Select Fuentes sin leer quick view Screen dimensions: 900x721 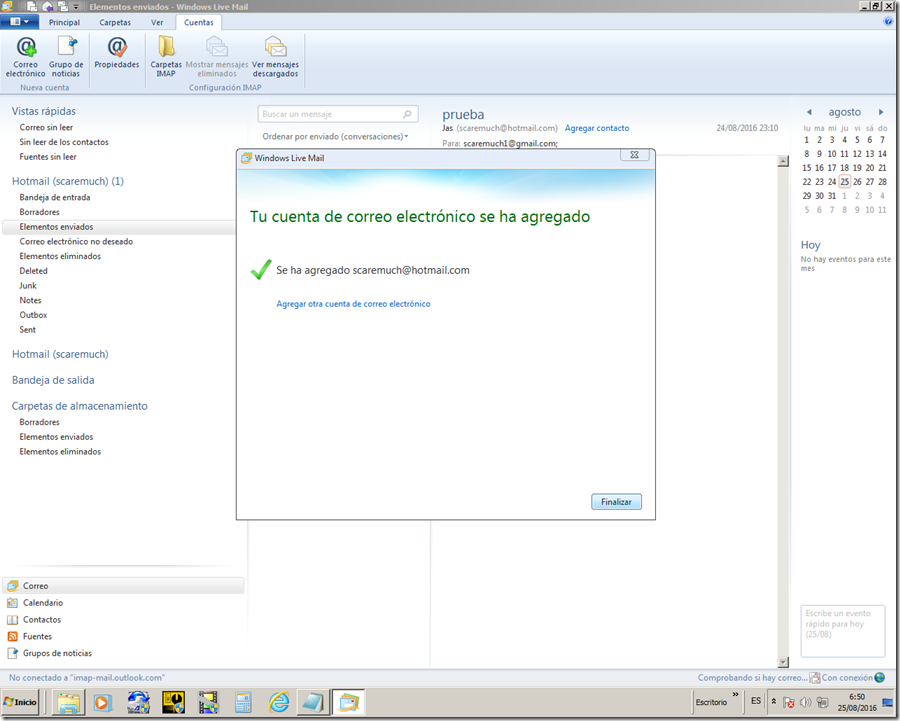pyautogui.click(x=48, y=157)
